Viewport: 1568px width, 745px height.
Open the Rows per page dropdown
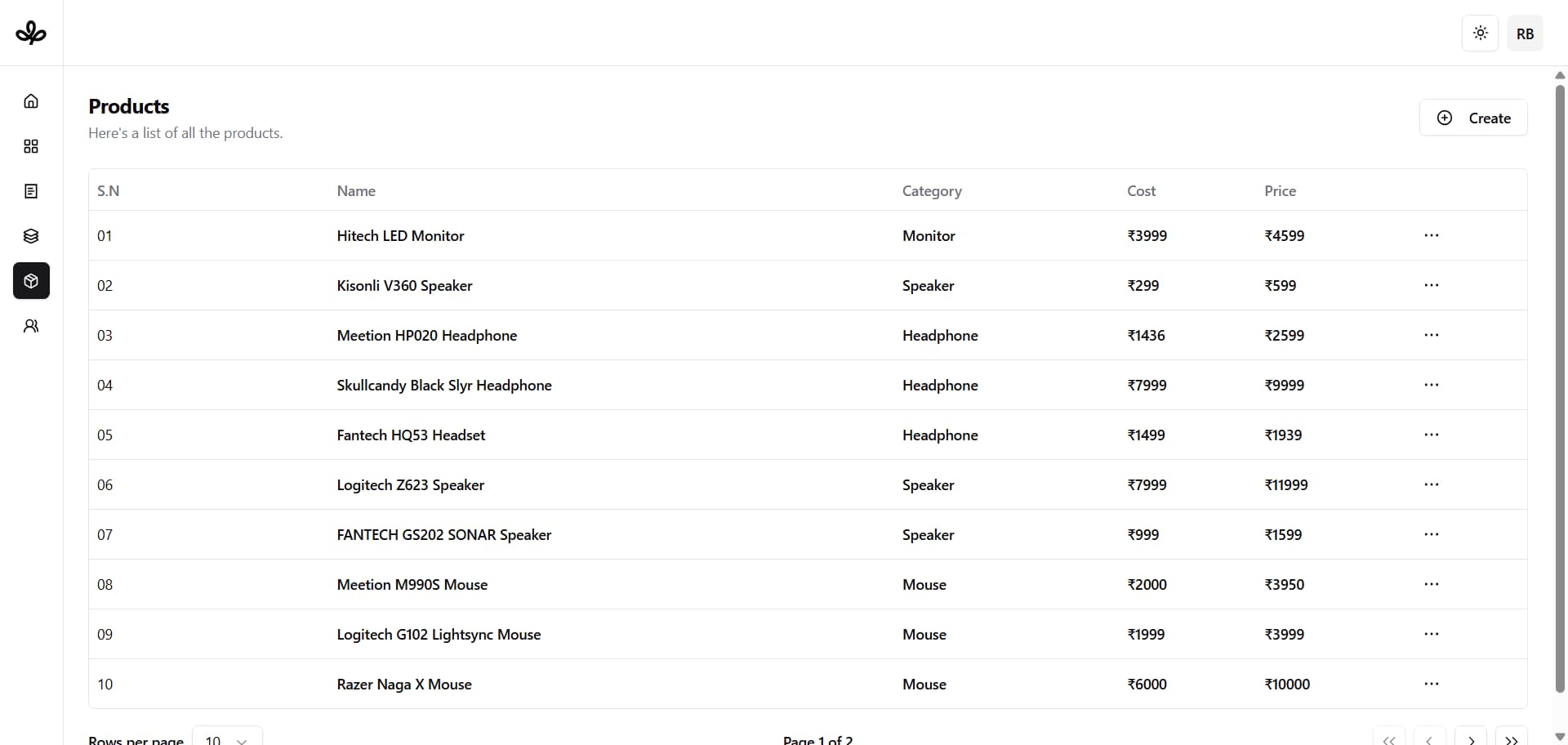point(227,737)
